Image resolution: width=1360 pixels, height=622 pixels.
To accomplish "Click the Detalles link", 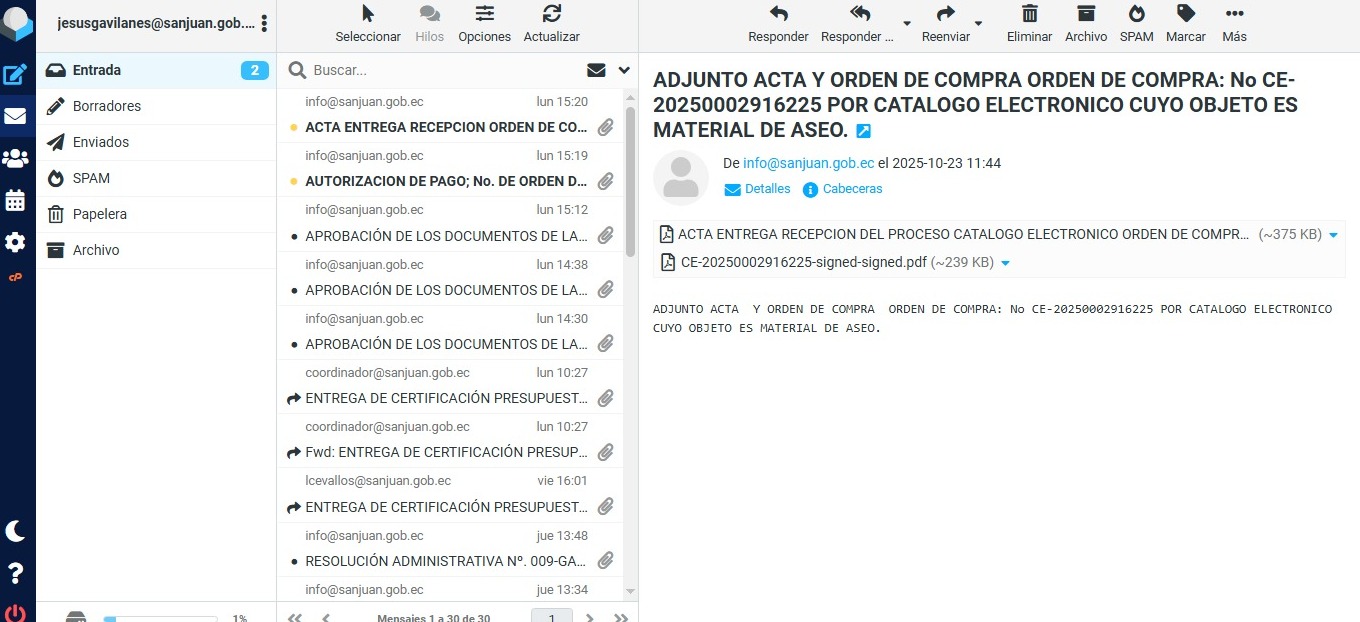I will coord(767,189).
